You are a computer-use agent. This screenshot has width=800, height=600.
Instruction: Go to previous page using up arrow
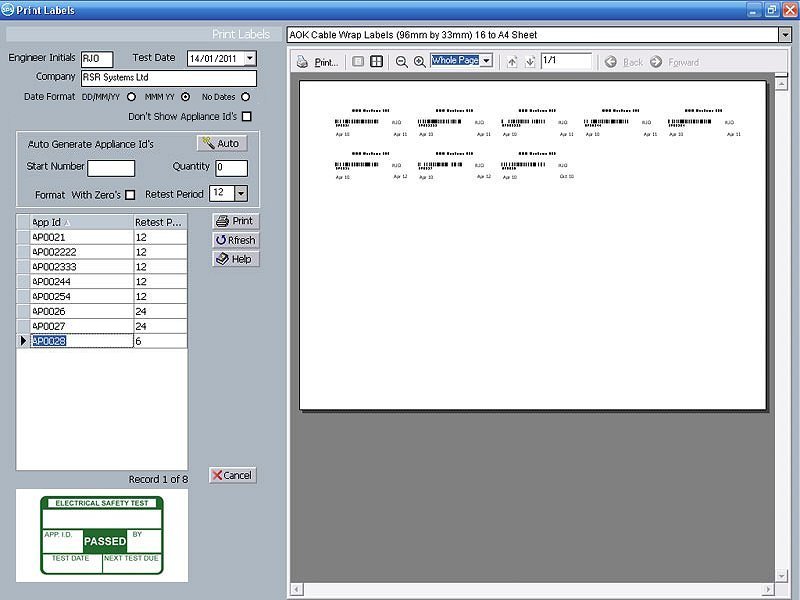(x=512, y=62)
